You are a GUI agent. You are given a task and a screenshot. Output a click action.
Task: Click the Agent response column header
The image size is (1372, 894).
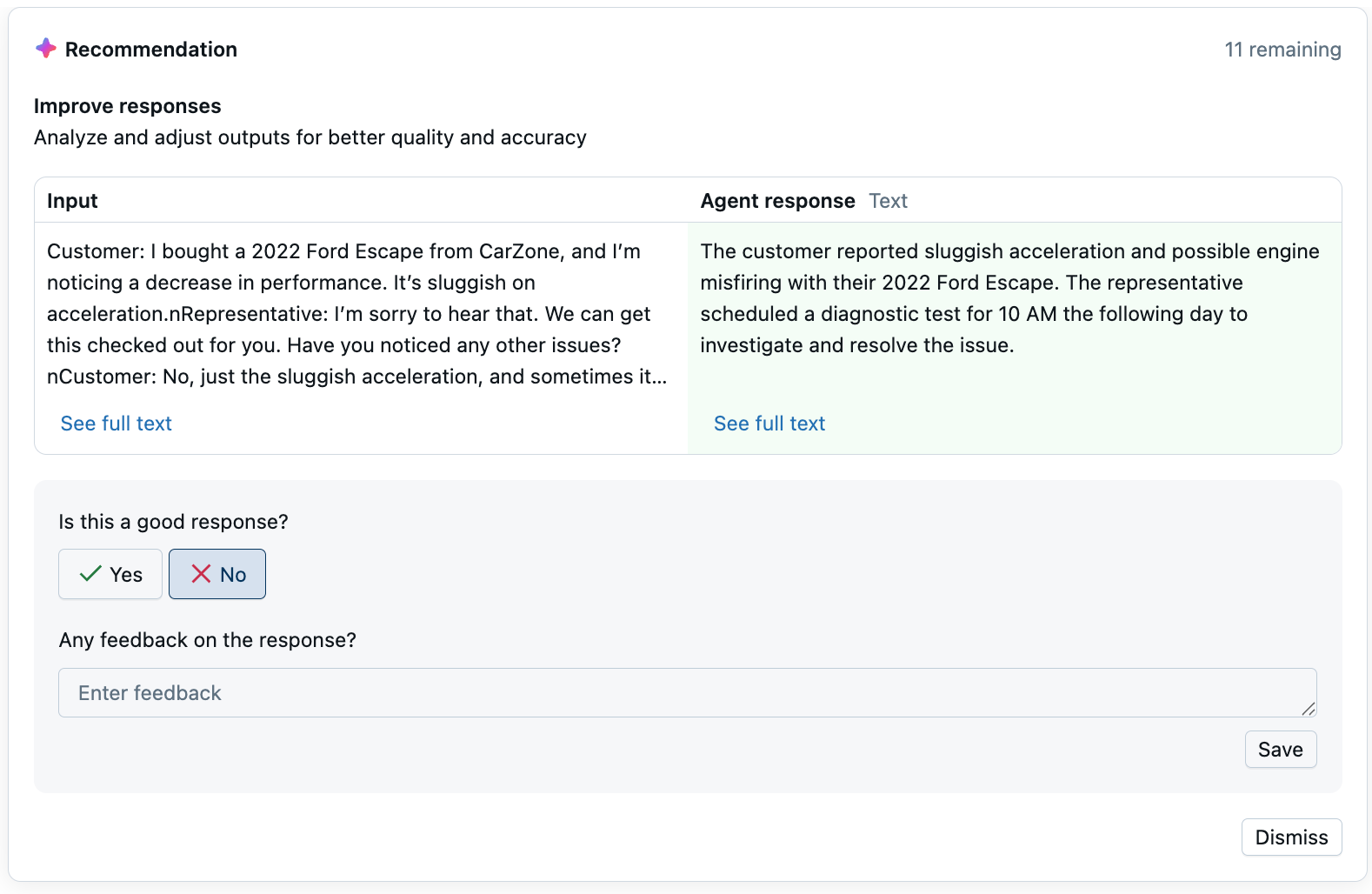[x=777, y=201]
